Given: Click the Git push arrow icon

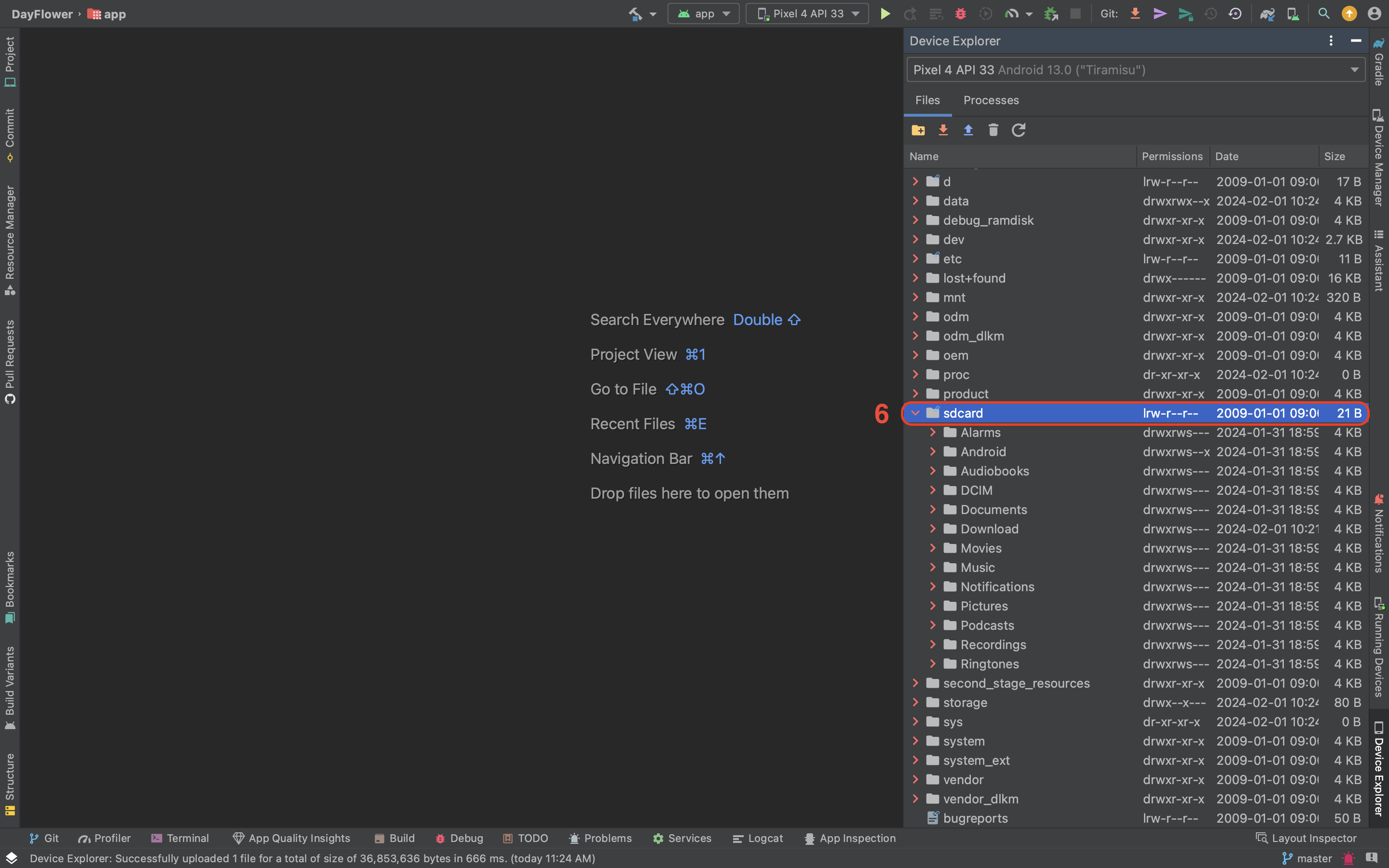Looking at the screenshot, I should [x=1185, y=14].
